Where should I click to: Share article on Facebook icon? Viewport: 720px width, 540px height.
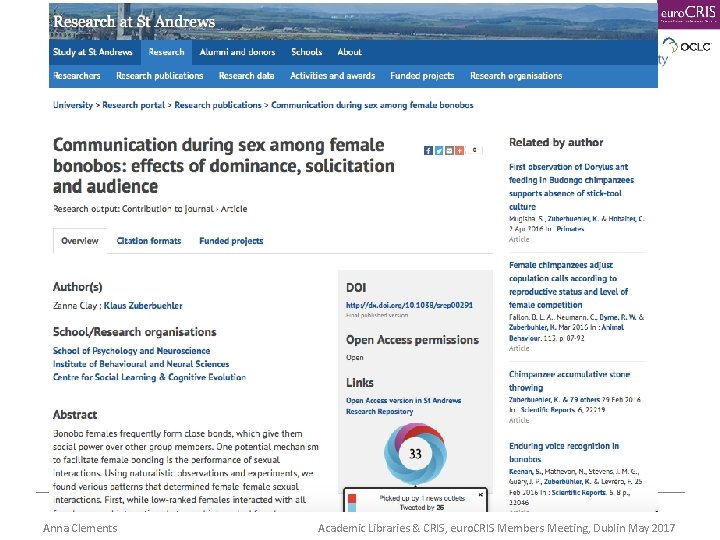tap(428, 151)
